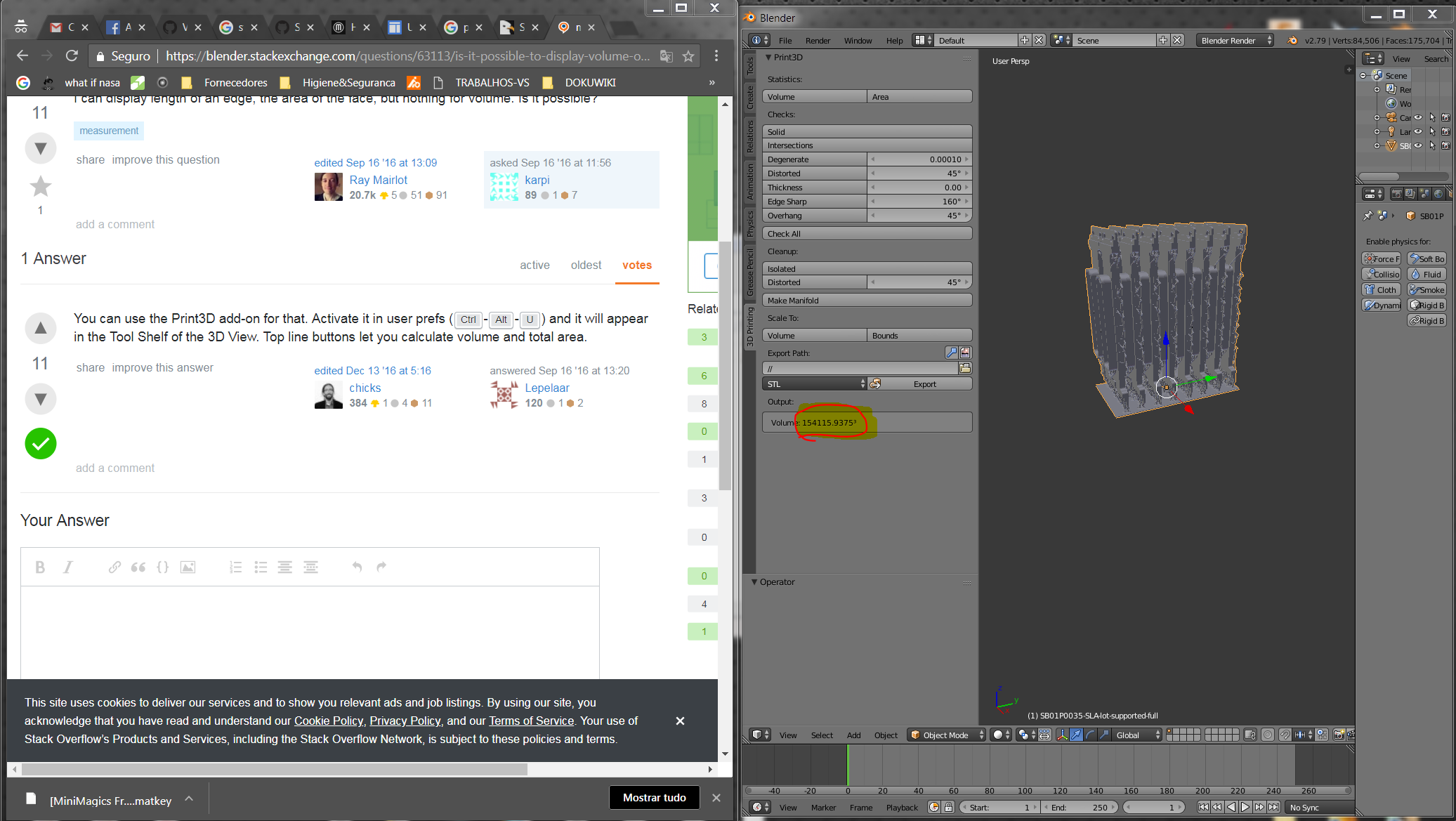Click the magnifier icon beside Export Path
Image resolution: width=1456 pixels, height=821 pixels.
click(x=953, y=353)
